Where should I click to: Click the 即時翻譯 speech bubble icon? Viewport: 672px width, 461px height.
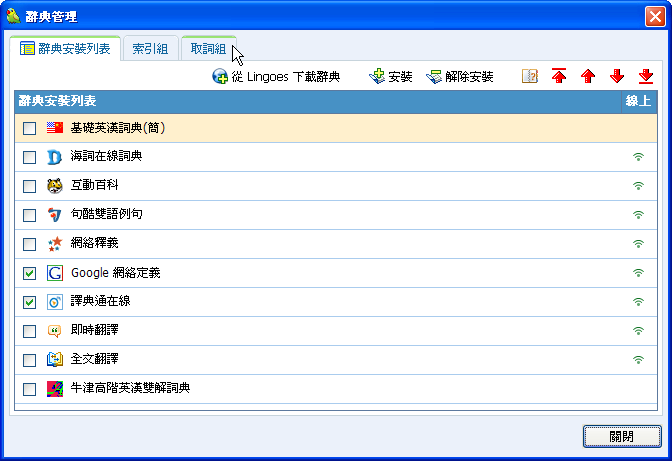[x=54, y=331]
